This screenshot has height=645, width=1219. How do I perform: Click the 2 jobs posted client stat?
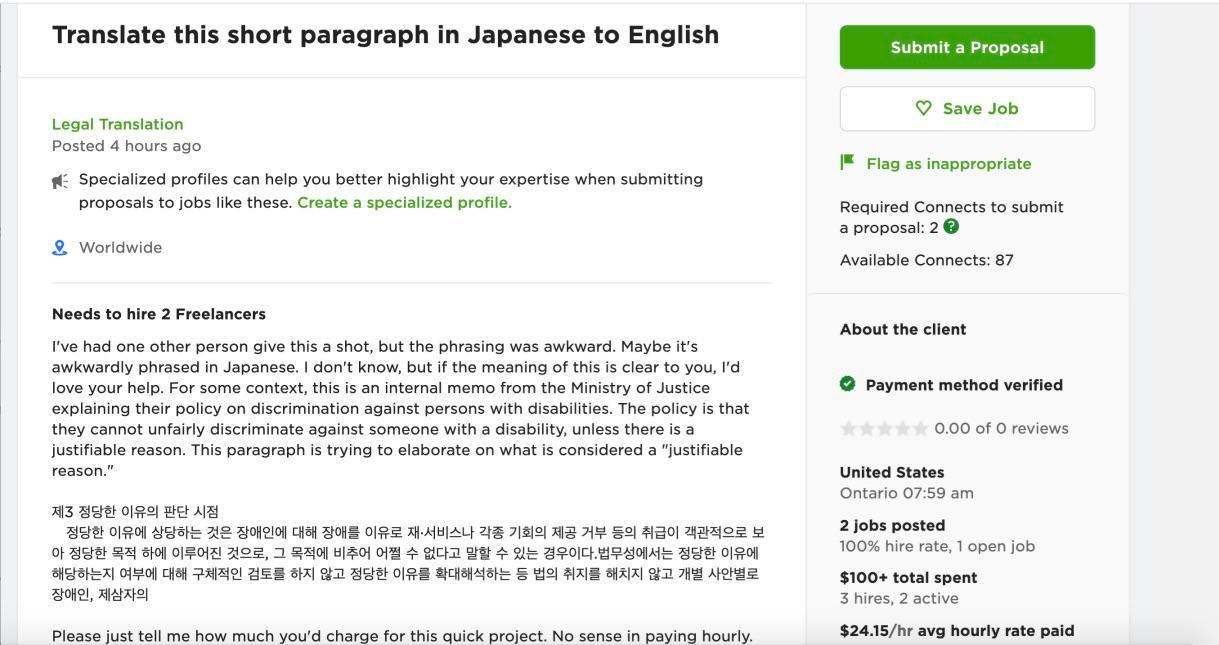892,525
